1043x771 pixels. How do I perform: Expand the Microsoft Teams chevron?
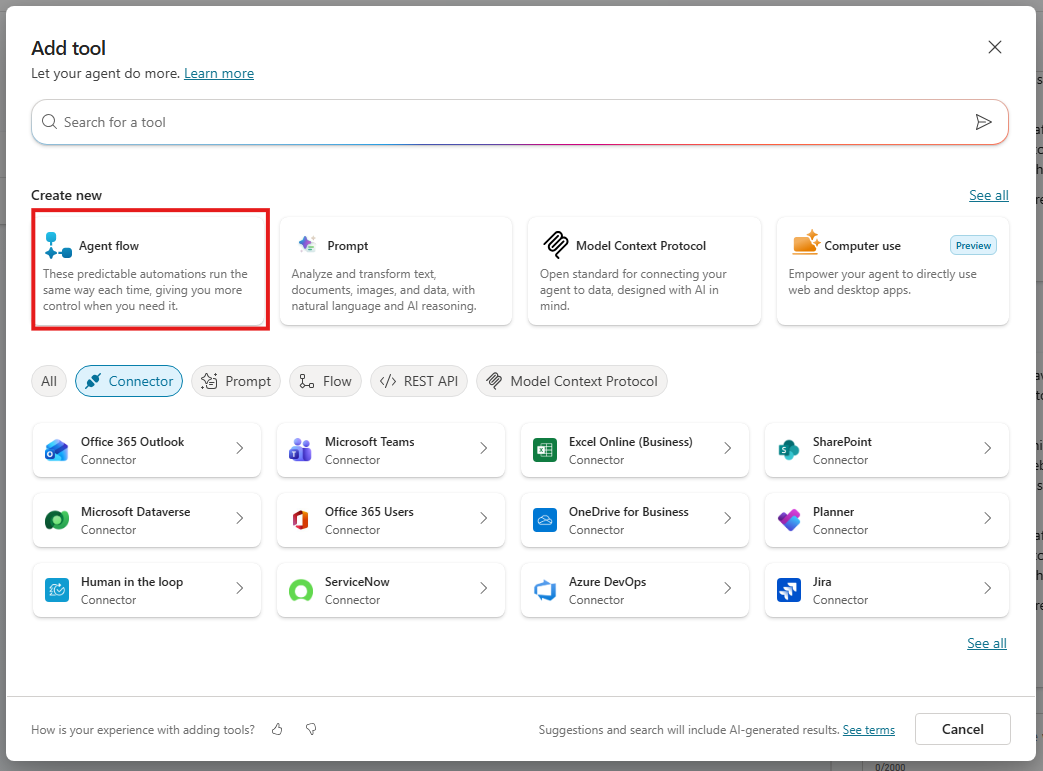[484, 448]
